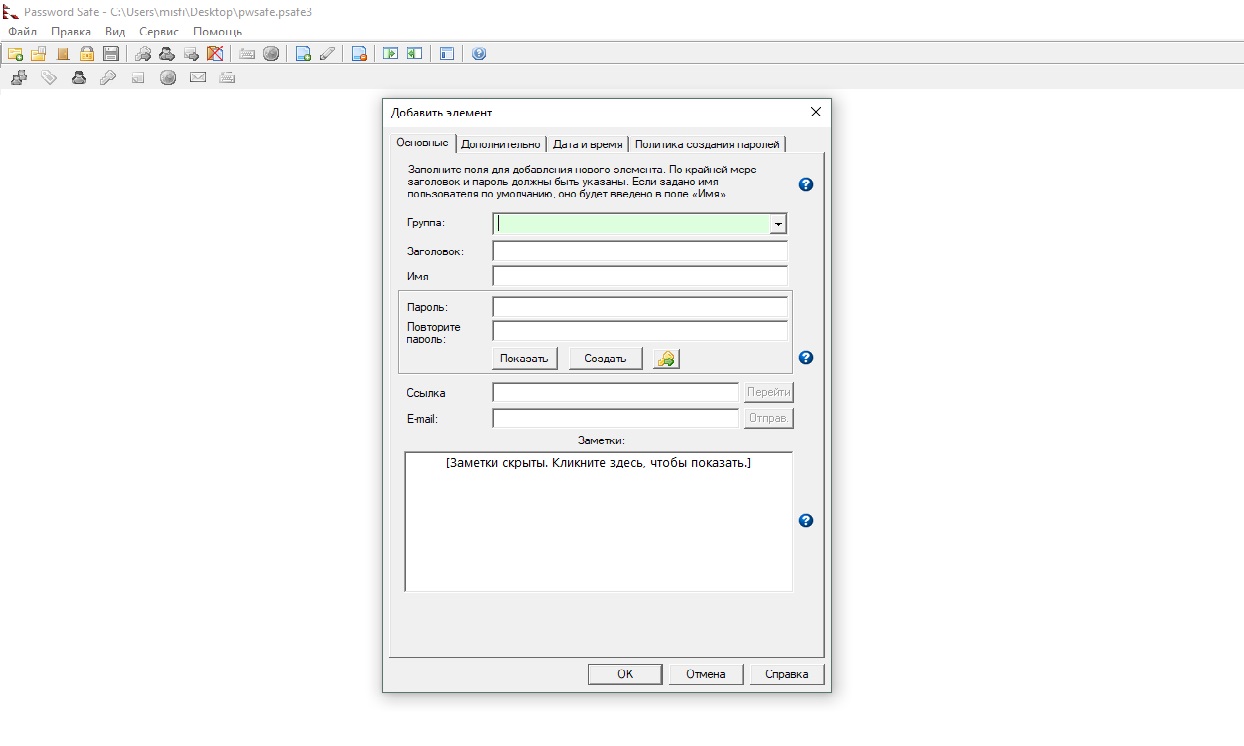Click into the Имя input field
The height and width of the screenshot is (746, 1244).
pos(640,276)
